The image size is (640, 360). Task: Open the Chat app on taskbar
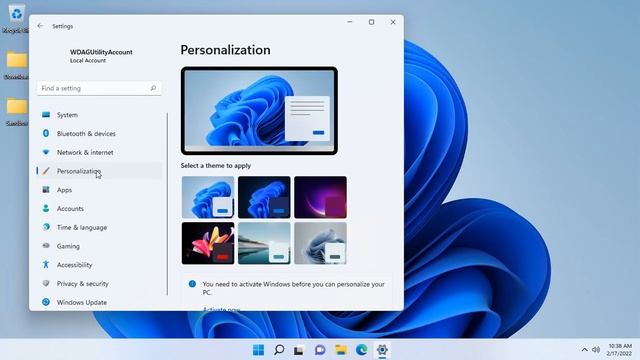tap(320, 350)
